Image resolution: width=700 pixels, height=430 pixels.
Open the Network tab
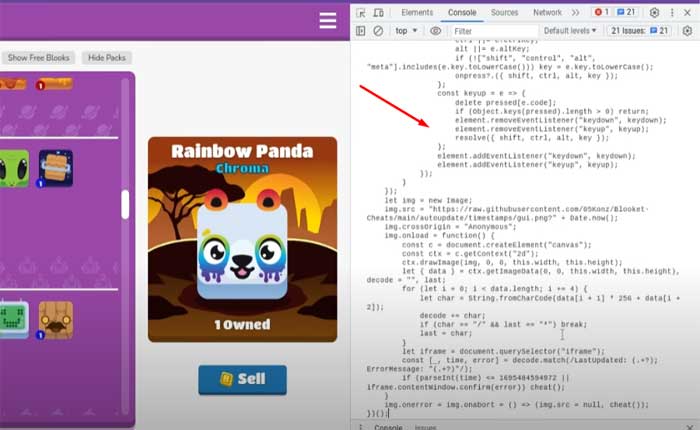(547, 13)
